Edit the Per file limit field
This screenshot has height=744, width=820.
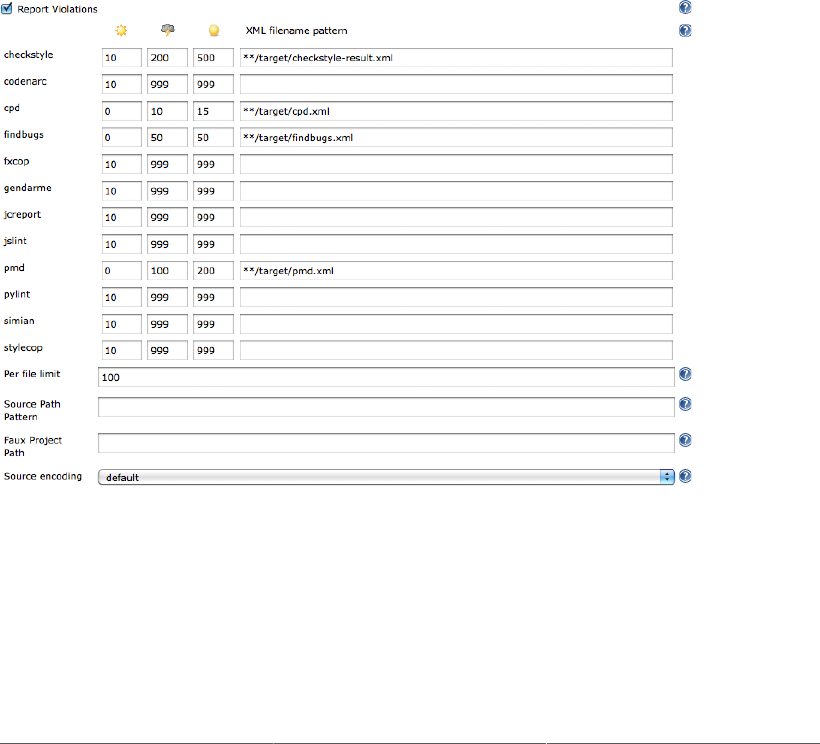(x=386, y=377)
